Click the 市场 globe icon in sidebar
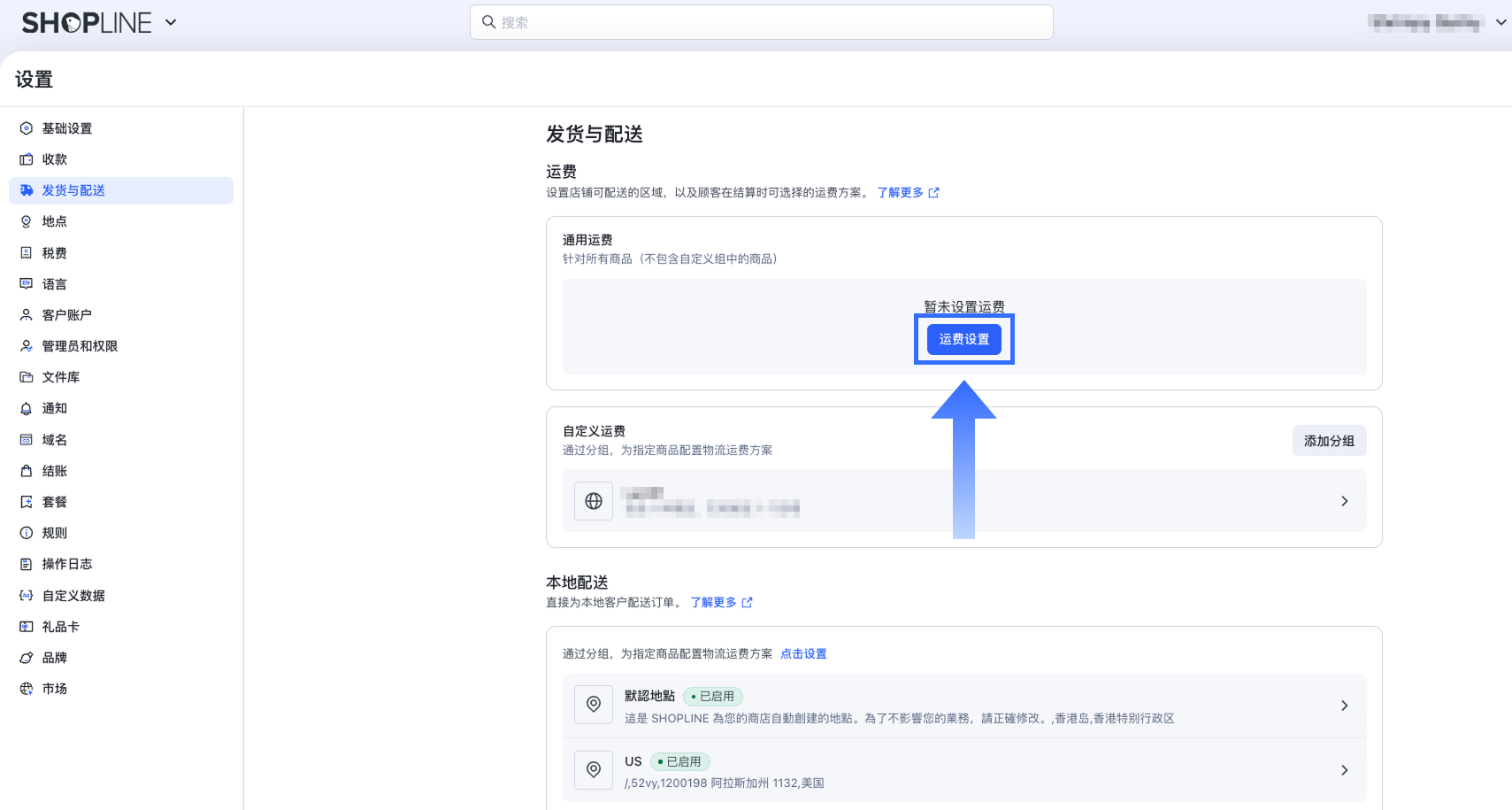Screen dimensions: 1512x810 point(27,689)
